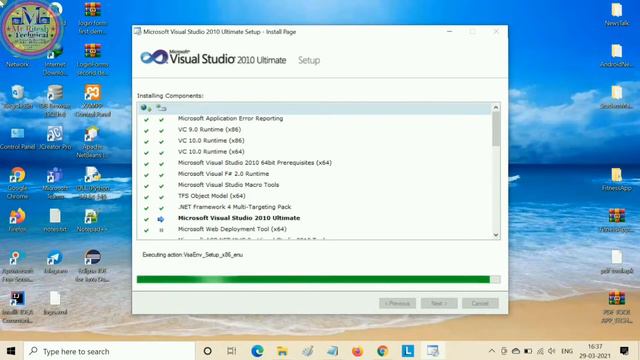Click install column icon in list header

[161, 108]
